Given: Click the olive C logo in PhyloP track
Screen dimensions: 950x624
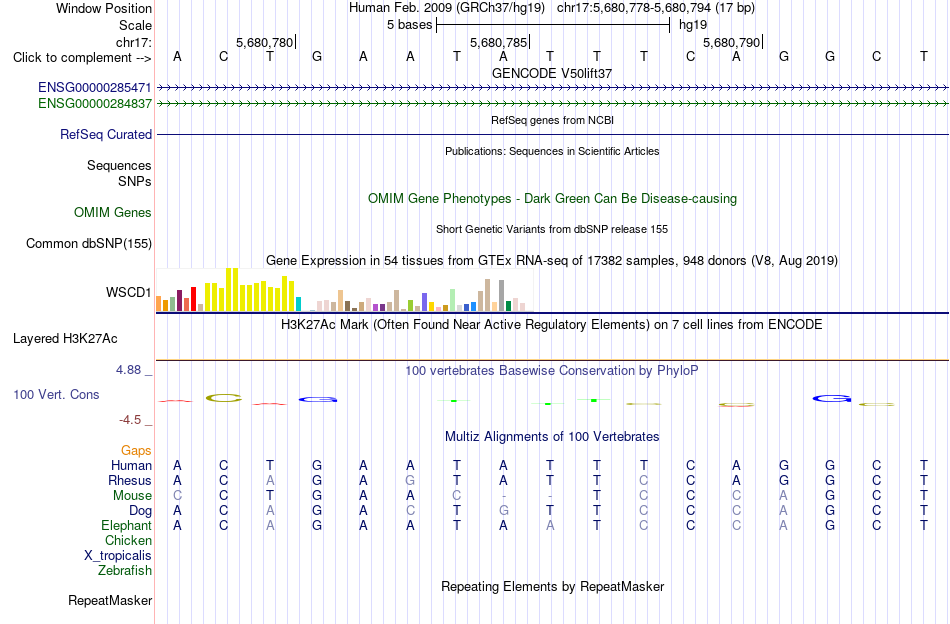Looking at the screenshot, I should click(224, 398).
